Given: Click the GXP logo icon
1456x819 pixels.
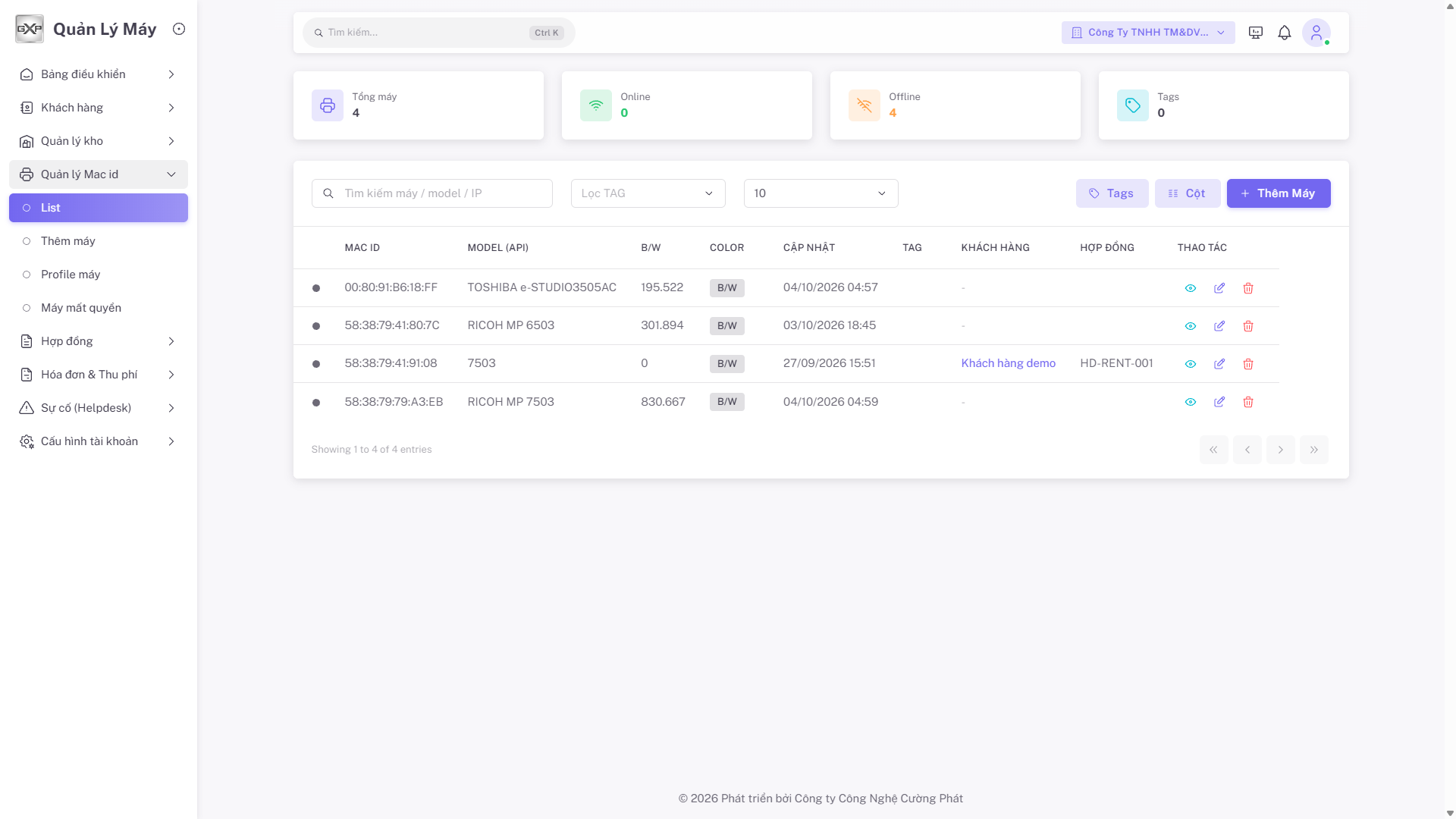Looking at the screenshot, I should (x=30, y=29).
